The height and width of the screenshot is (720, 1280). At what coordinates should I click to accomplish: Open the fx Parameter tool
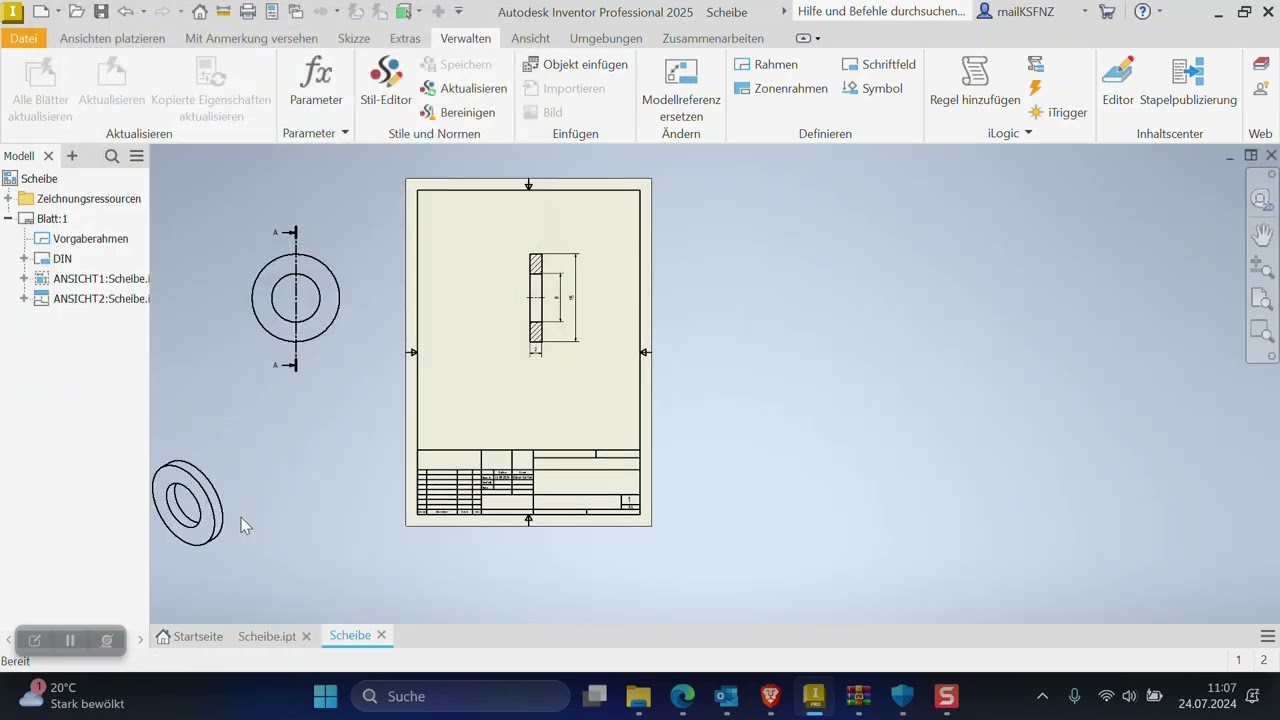pos(316,81)
